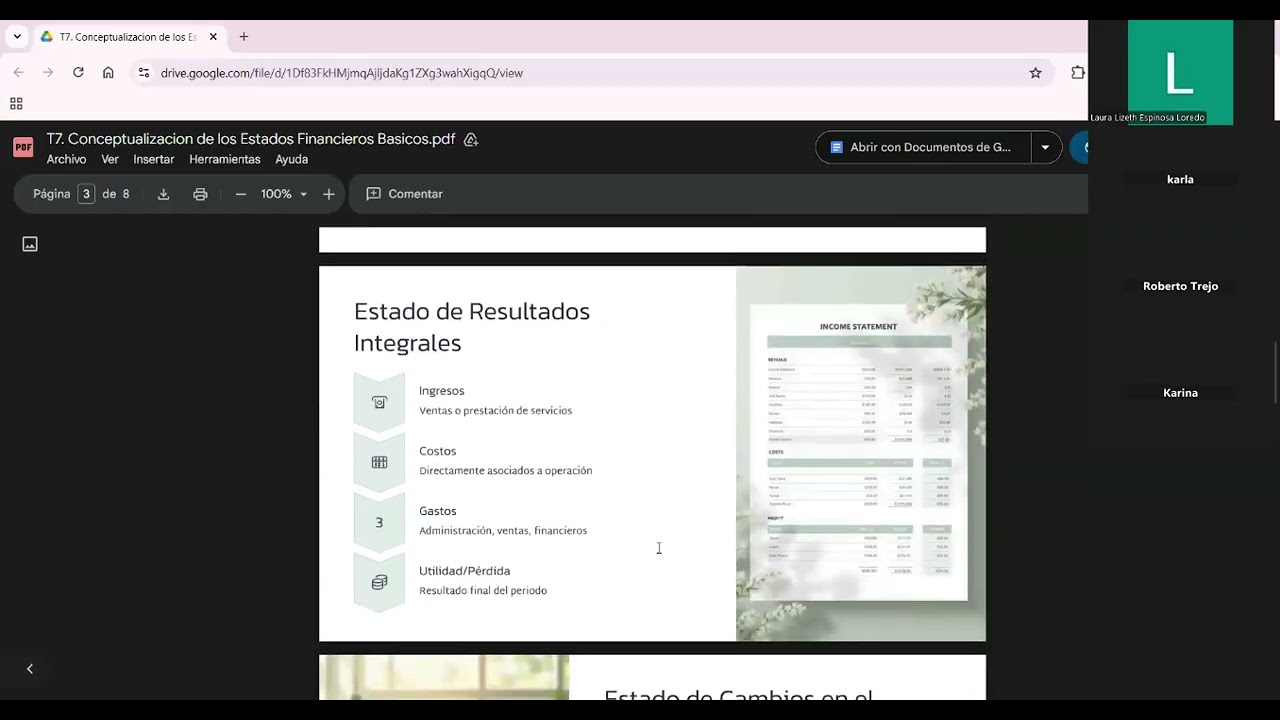Select the Estado de Resultados Integrales heading
Image resolution: width=1280 pixels, height=720 pixels.
click(472, 327)
